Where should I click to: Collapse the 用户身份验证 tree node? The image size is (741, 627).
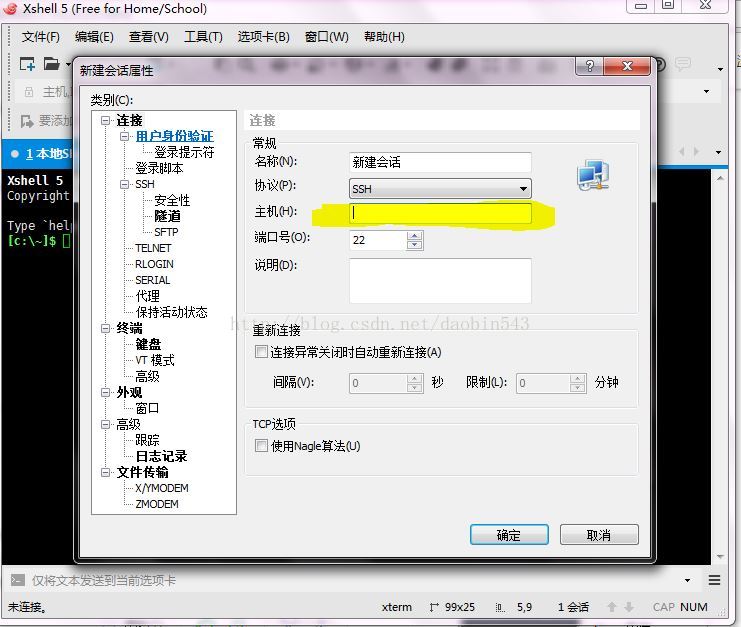pos(124,137)
